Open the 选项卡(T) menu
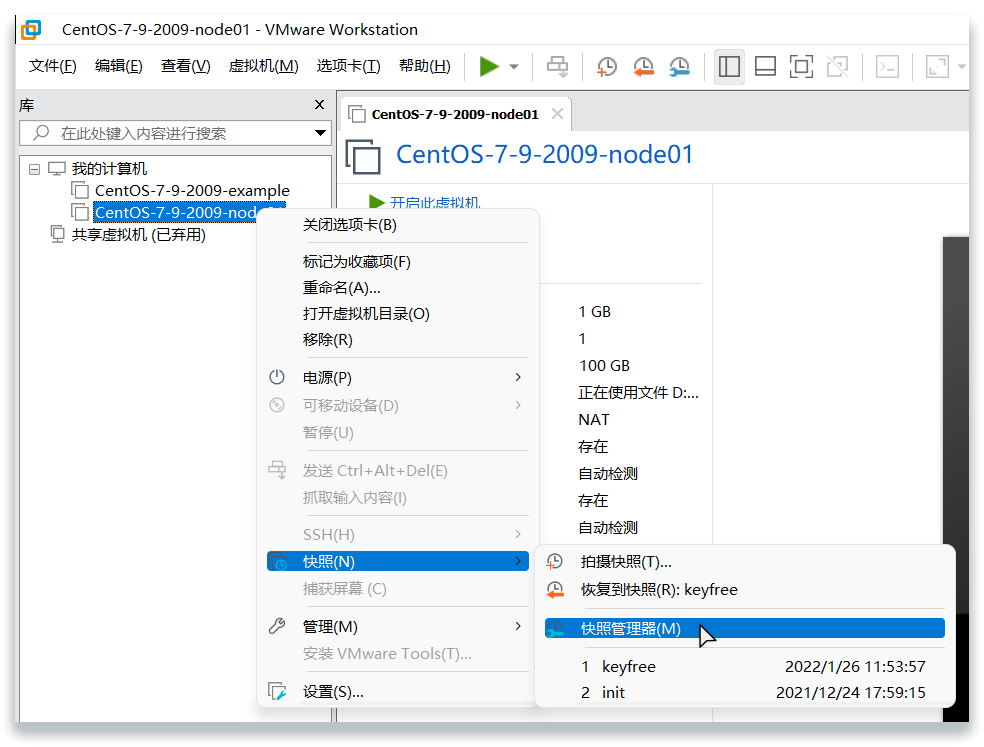This screenshot has height=747, width=984. tap(348, 66)
